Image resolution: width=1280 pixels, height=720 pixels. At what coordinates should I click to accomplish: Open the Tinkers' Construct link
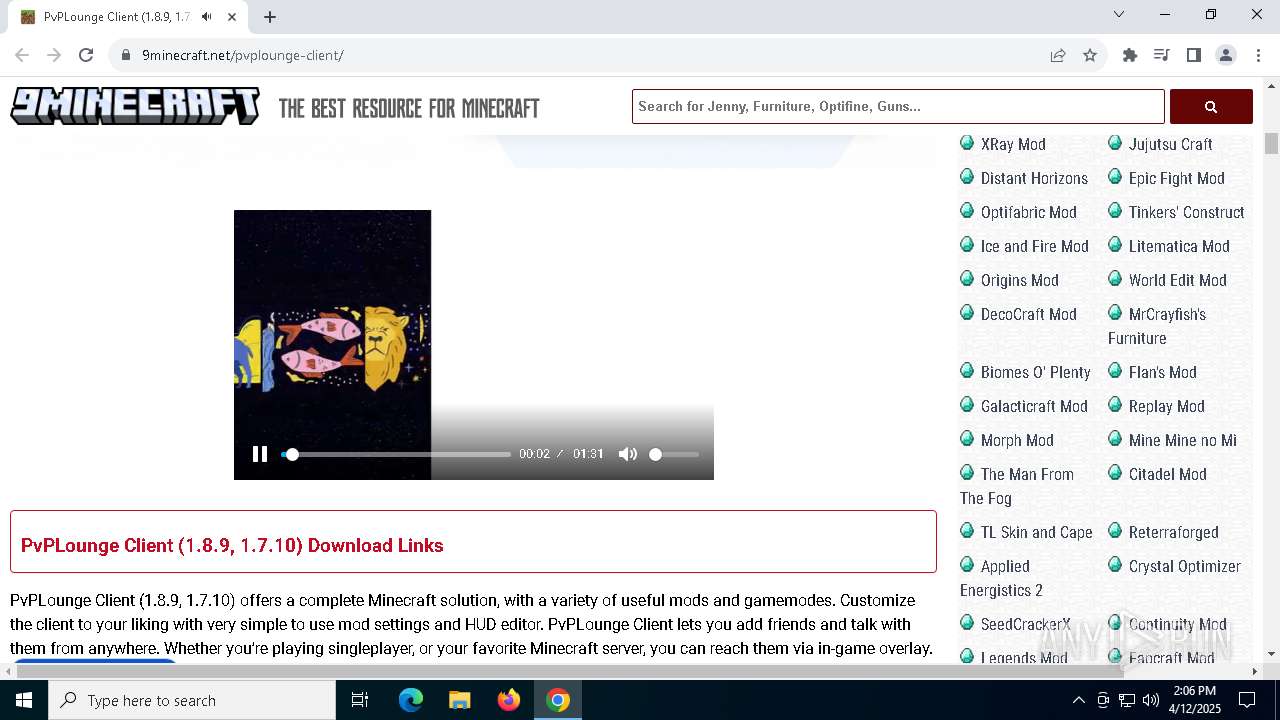[1186, 212]
